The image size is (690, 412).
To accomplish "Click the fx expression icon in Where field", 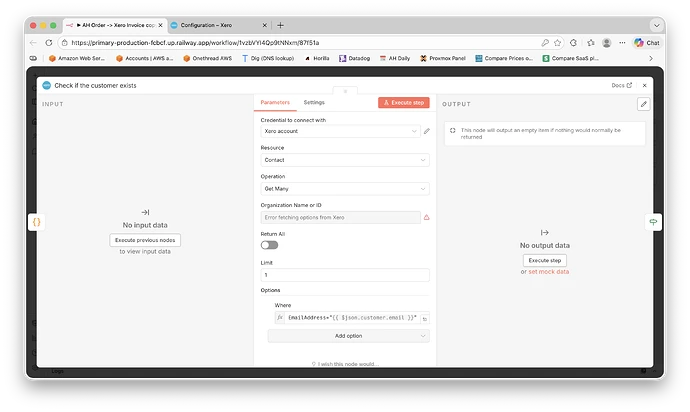I will pos(280,317).
